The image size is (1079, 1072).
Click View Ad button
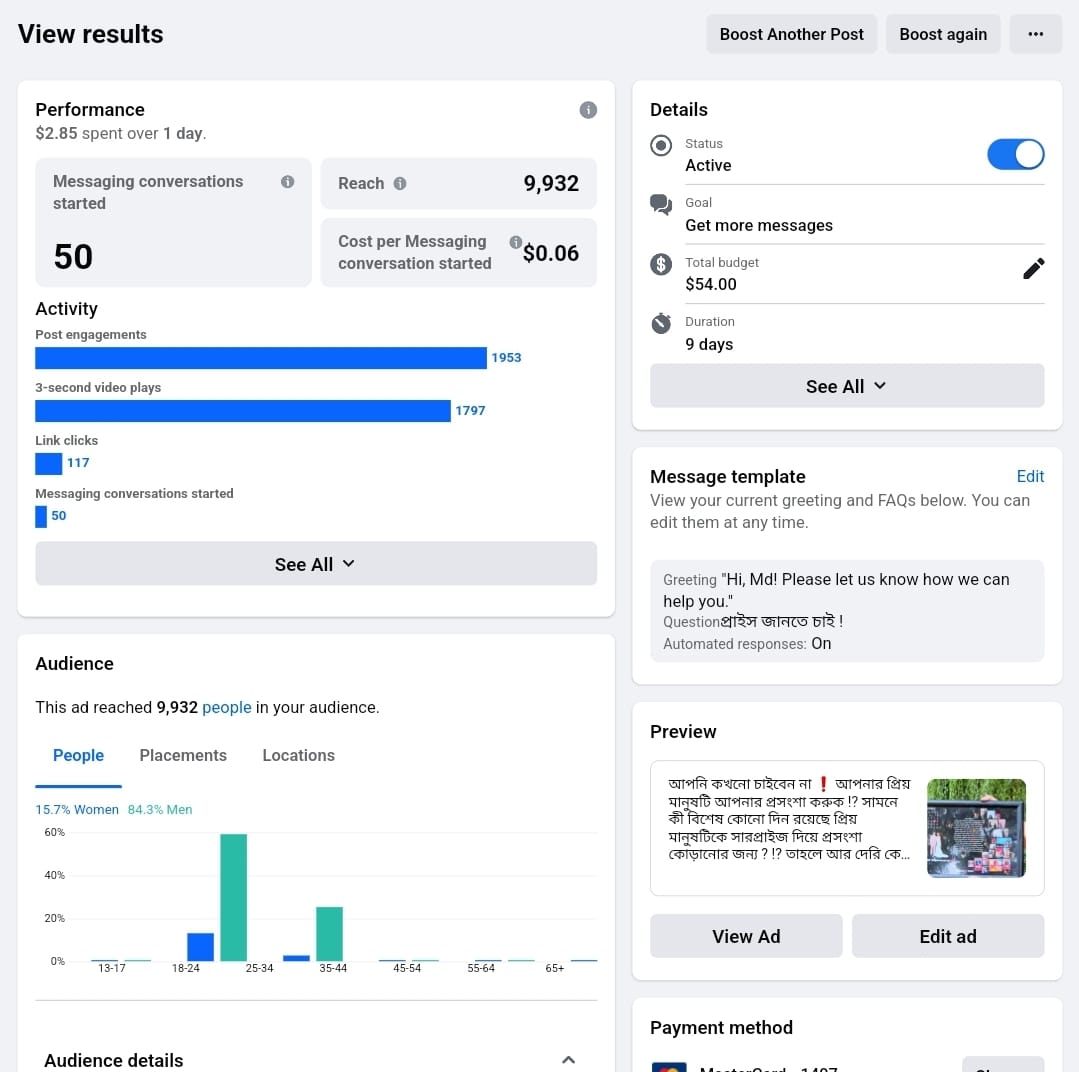coord(746,936)
